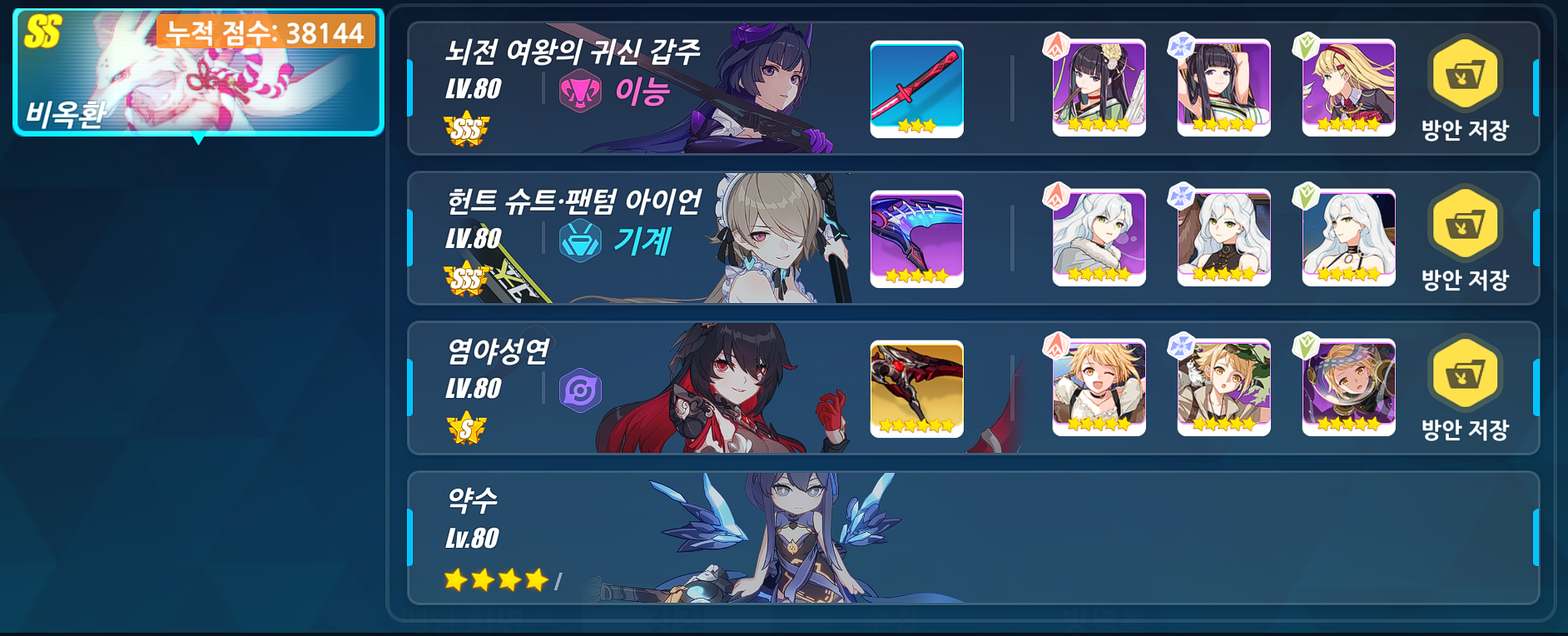Open top stigmata of 뇌전 여왕의 귀신 갑주
The height and width of the screenshot is (636, 1568).
1099,87
